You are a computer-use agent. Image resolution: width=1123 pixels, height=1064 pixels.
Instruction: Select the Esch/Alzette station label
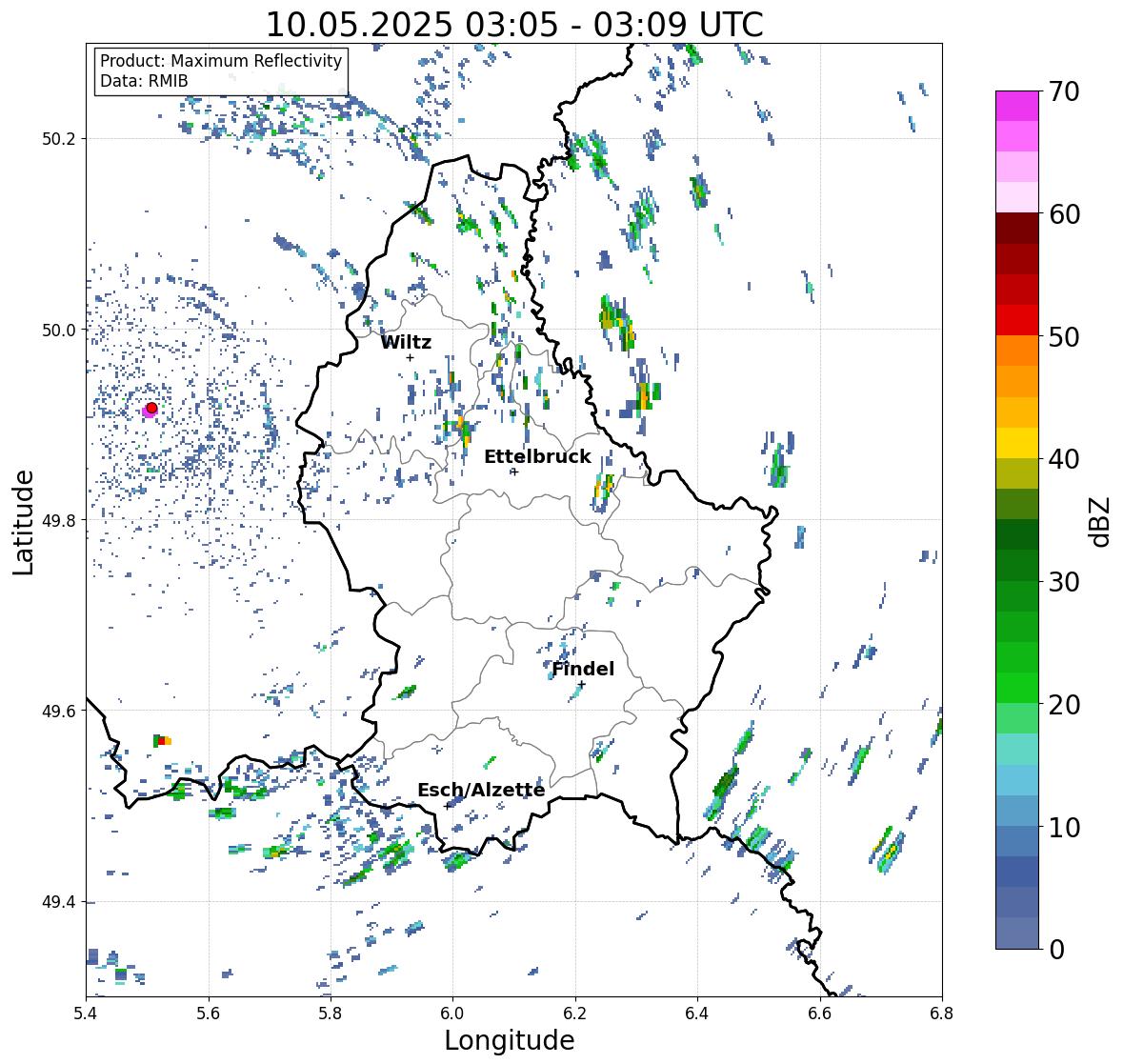tap(481, 790)
